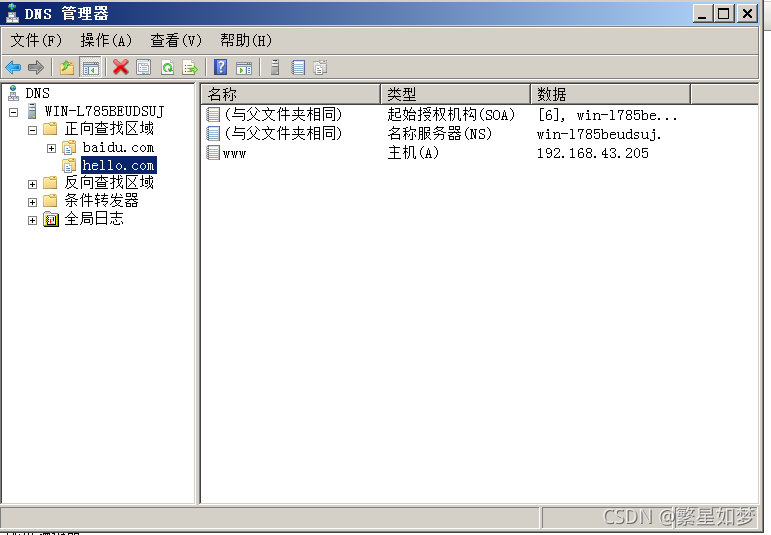Expand the 条件转发器 tree node
This screenshot has width=771, height=535.
coord(32,202)
